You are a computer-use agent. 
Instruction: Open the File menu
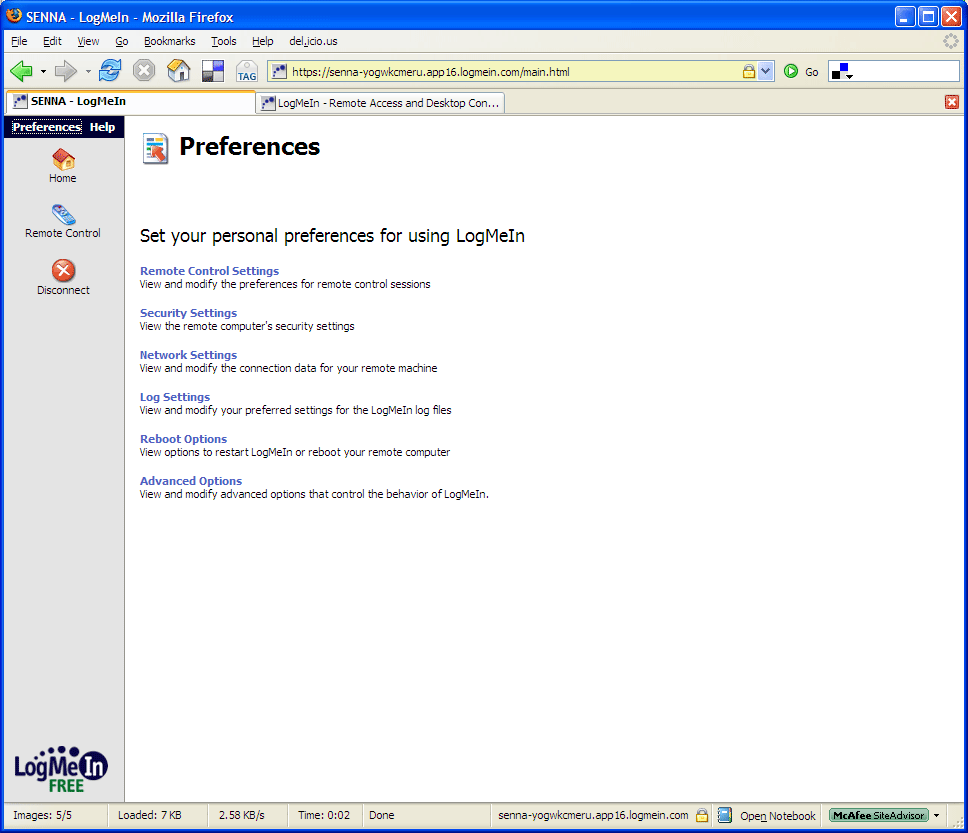coord(19,41)
